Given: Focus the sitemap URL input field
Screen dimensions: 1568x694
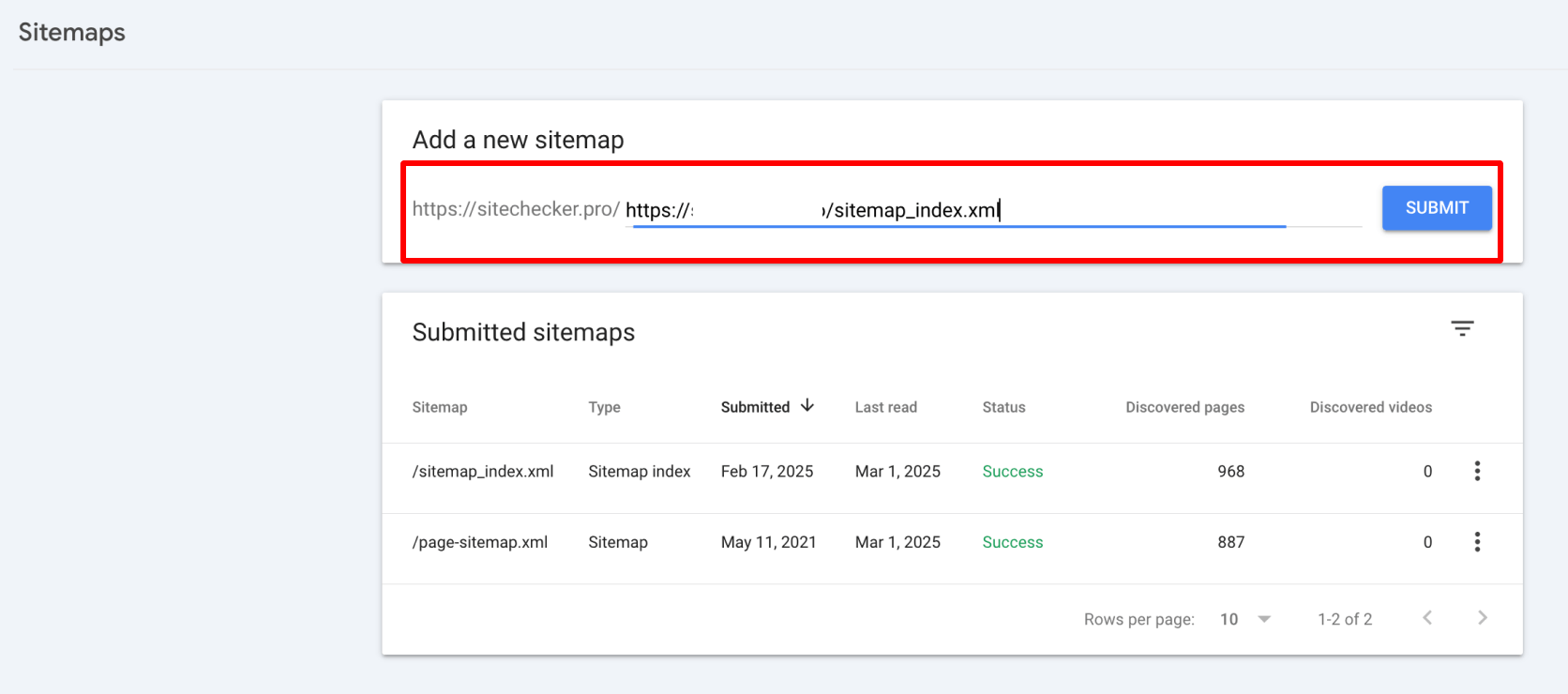Looking at the screenshot, I should 994,210.
